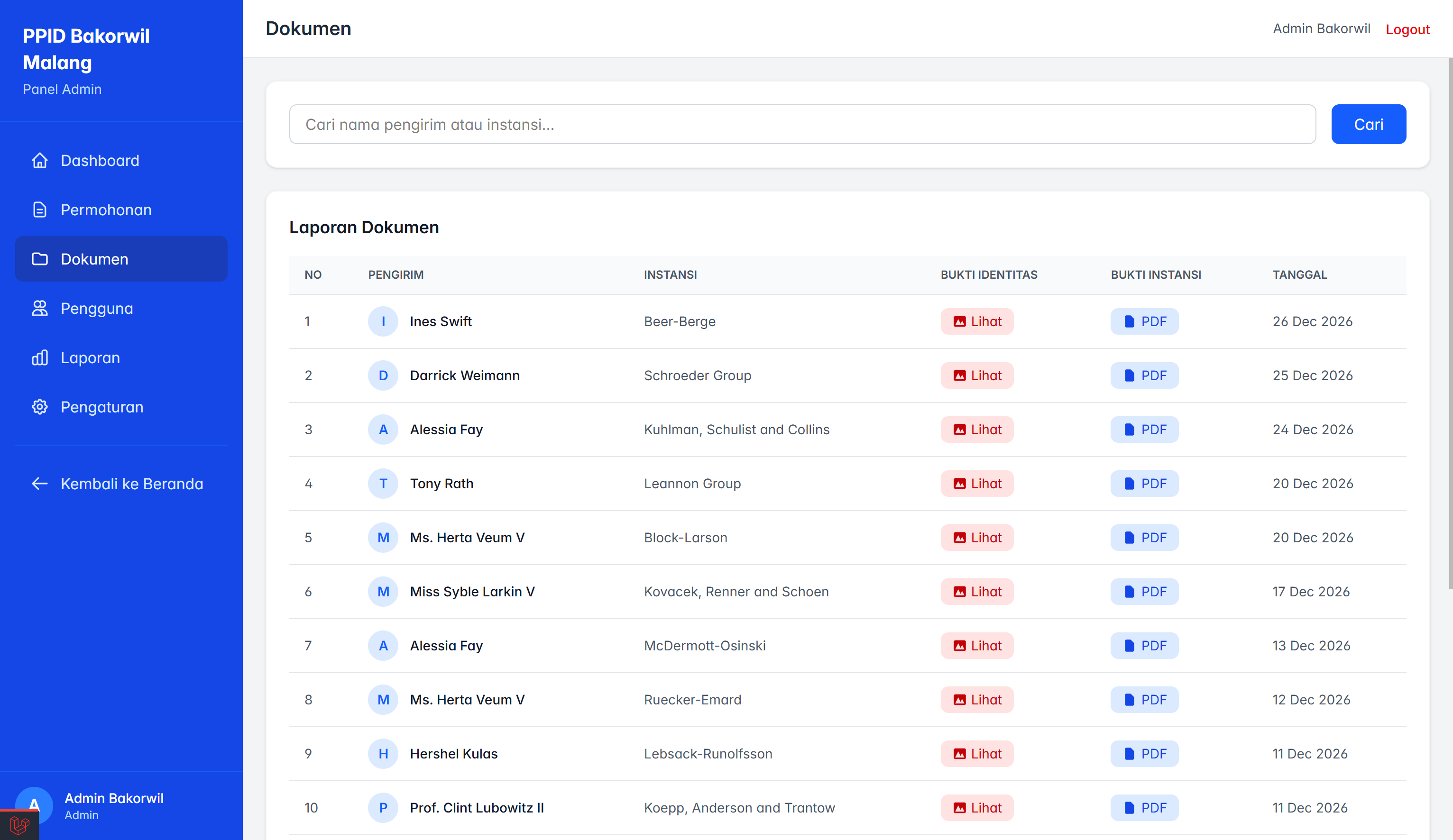The height and width of the screenshot is (840, 1453).
Task: Open the Laravel debug icon in the corner
Action: pyautogui.click(x=19, y=825)
